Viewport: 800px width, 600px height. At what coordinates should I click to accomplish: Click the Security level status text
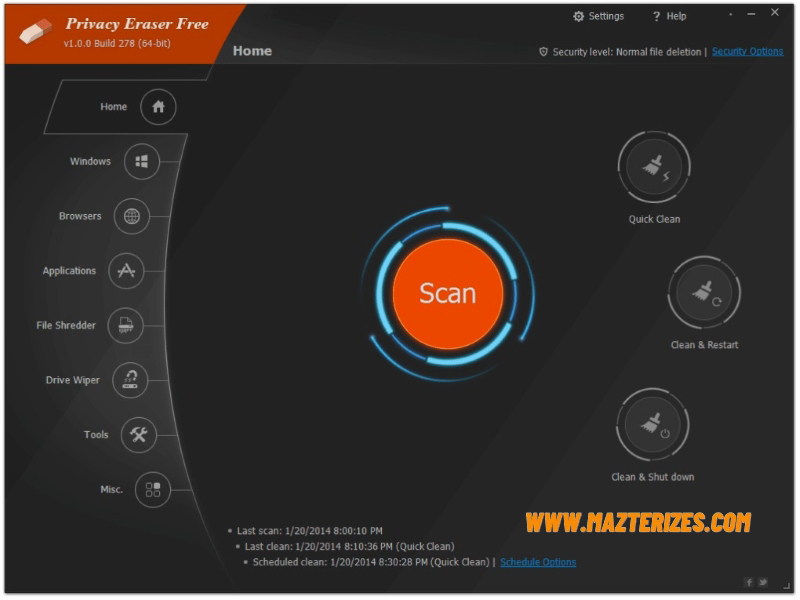[627, 52]
